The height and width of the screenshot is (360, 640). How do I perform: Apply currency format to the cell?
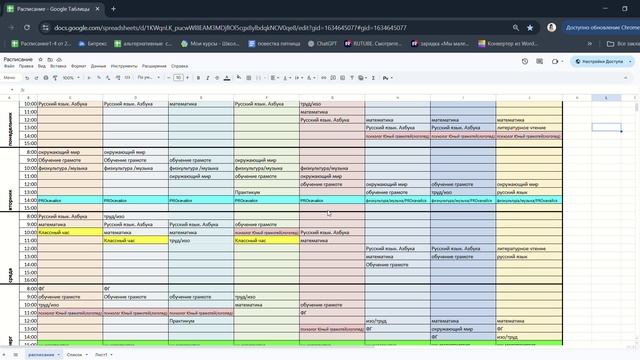[89, 78]
